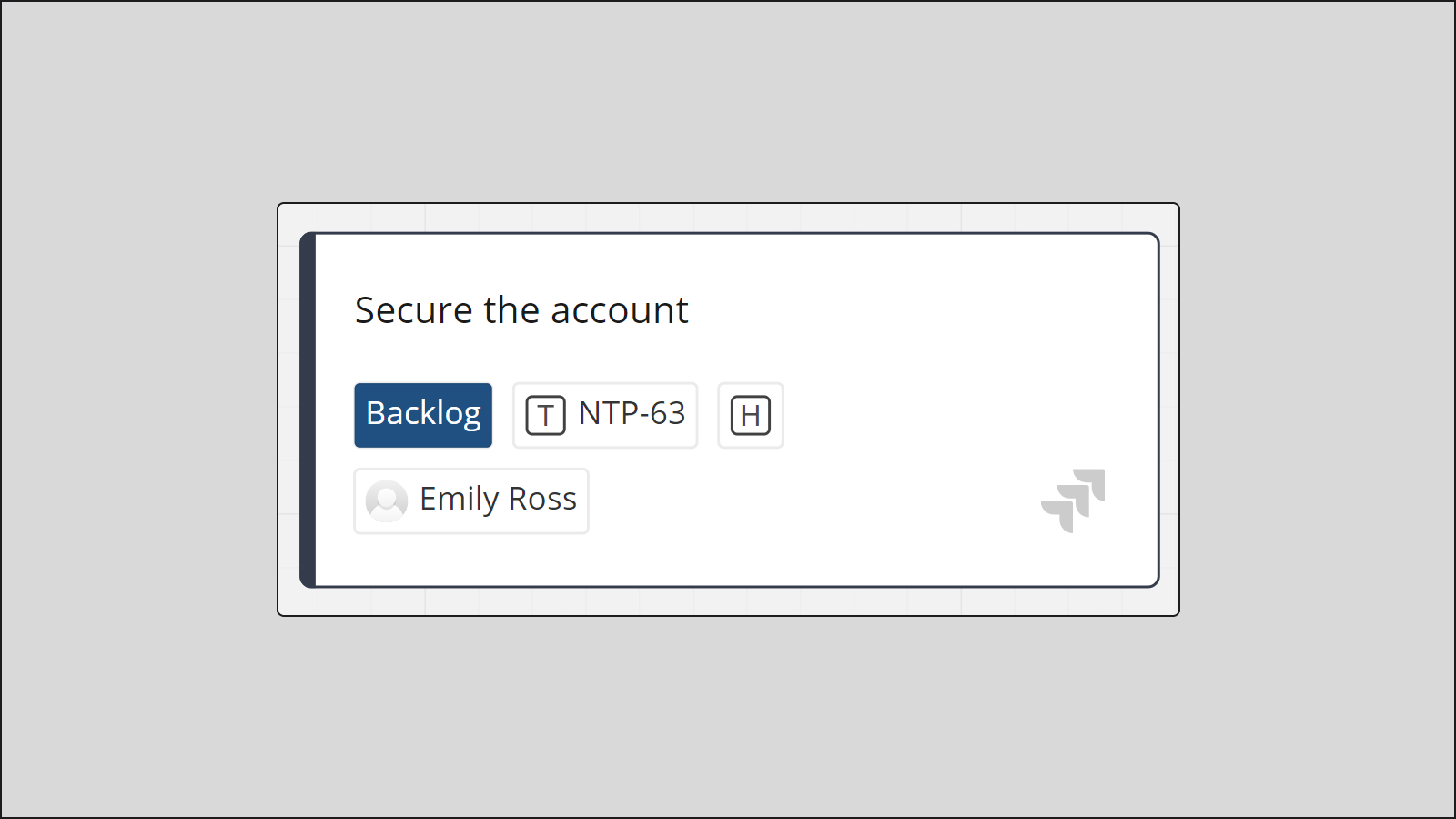Select the 'Secure the account' card title
The image size is (1456, 819).
coord(521,310)
